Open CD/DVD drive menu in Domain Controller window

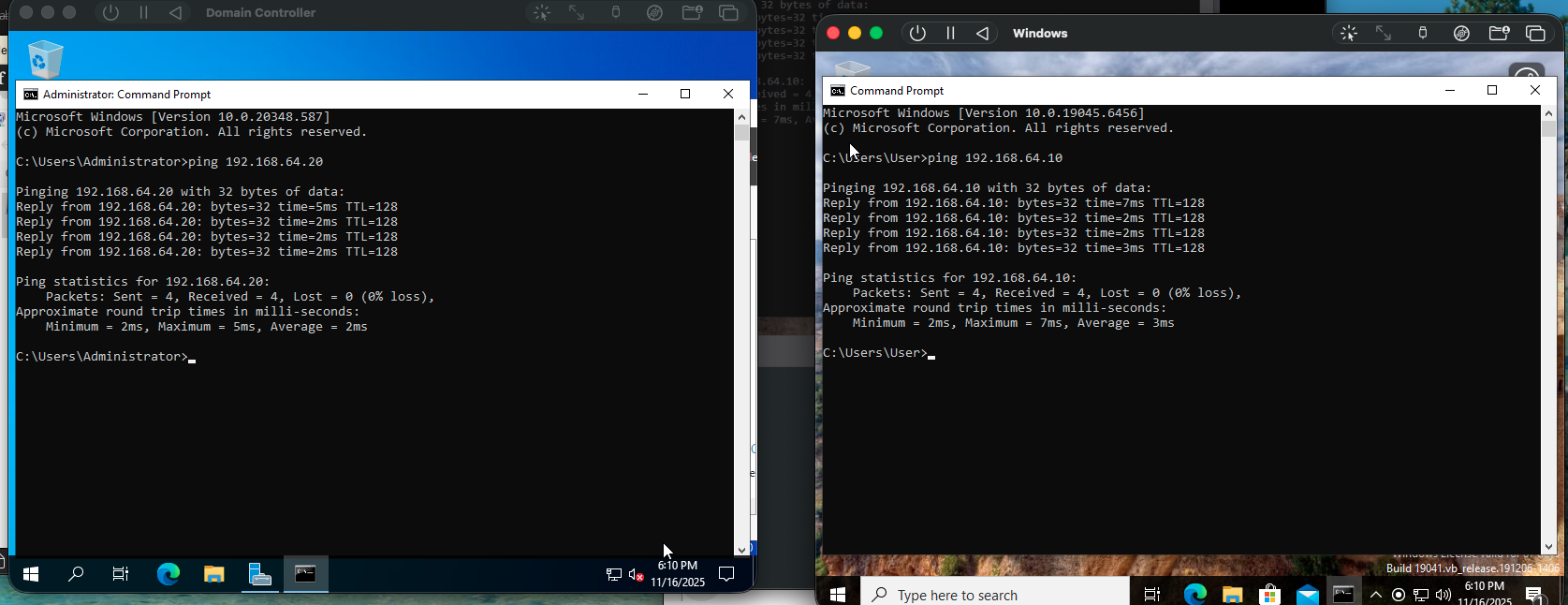(654, 13)
